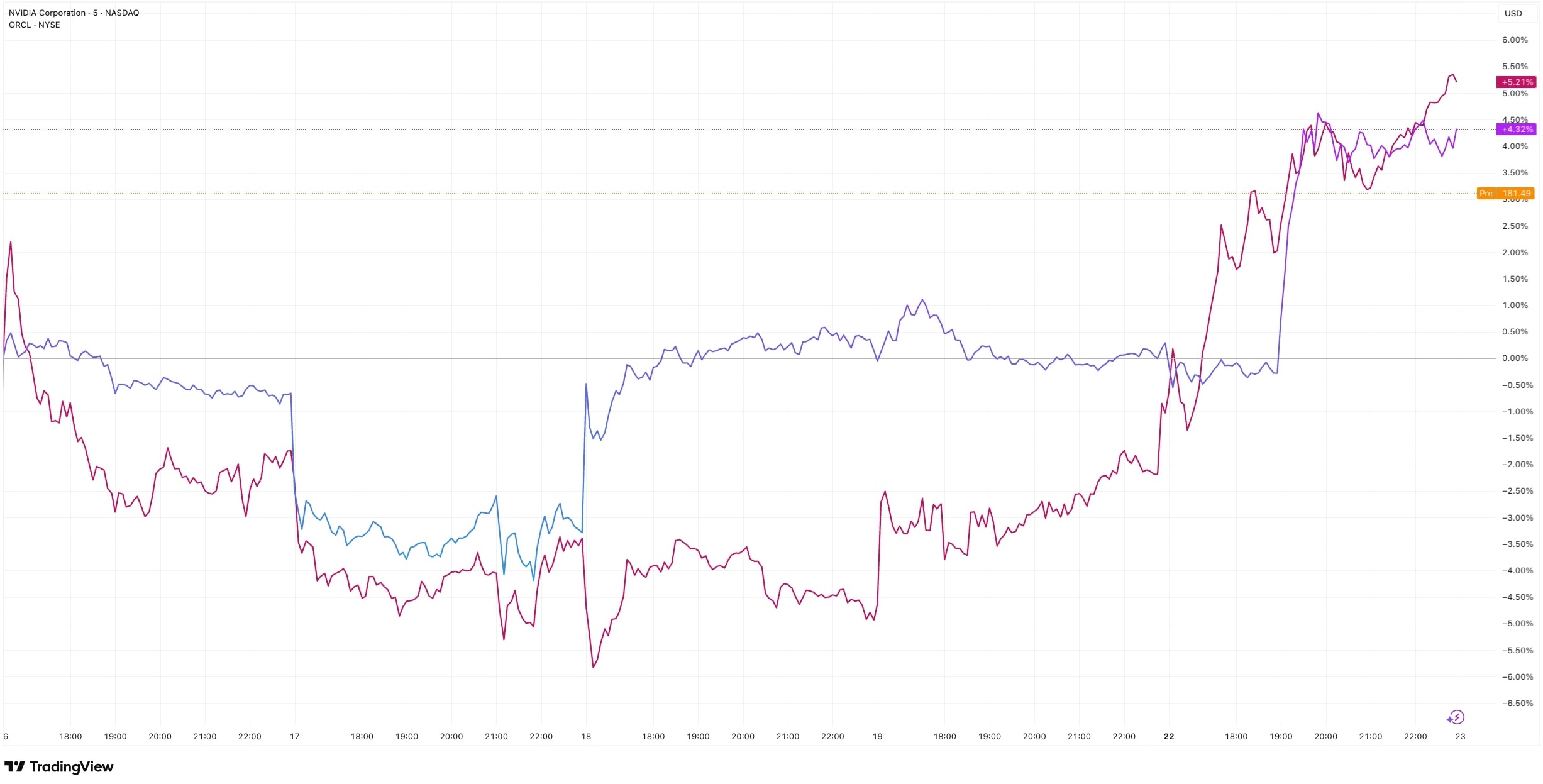Click the purple +4.32% price tag
Image resolution: width=1543 pixels, height=784 pixels.
[1516, 130]
